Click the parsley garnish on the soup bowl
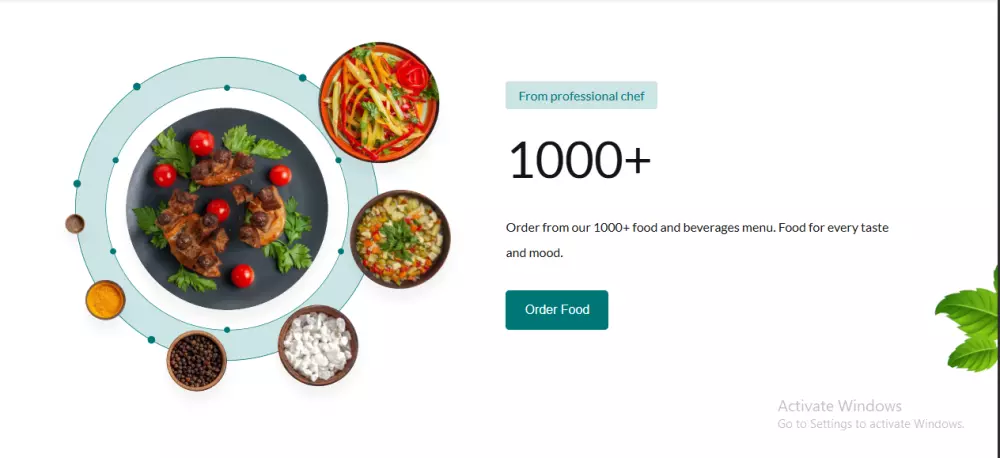 tap(399, 238)
